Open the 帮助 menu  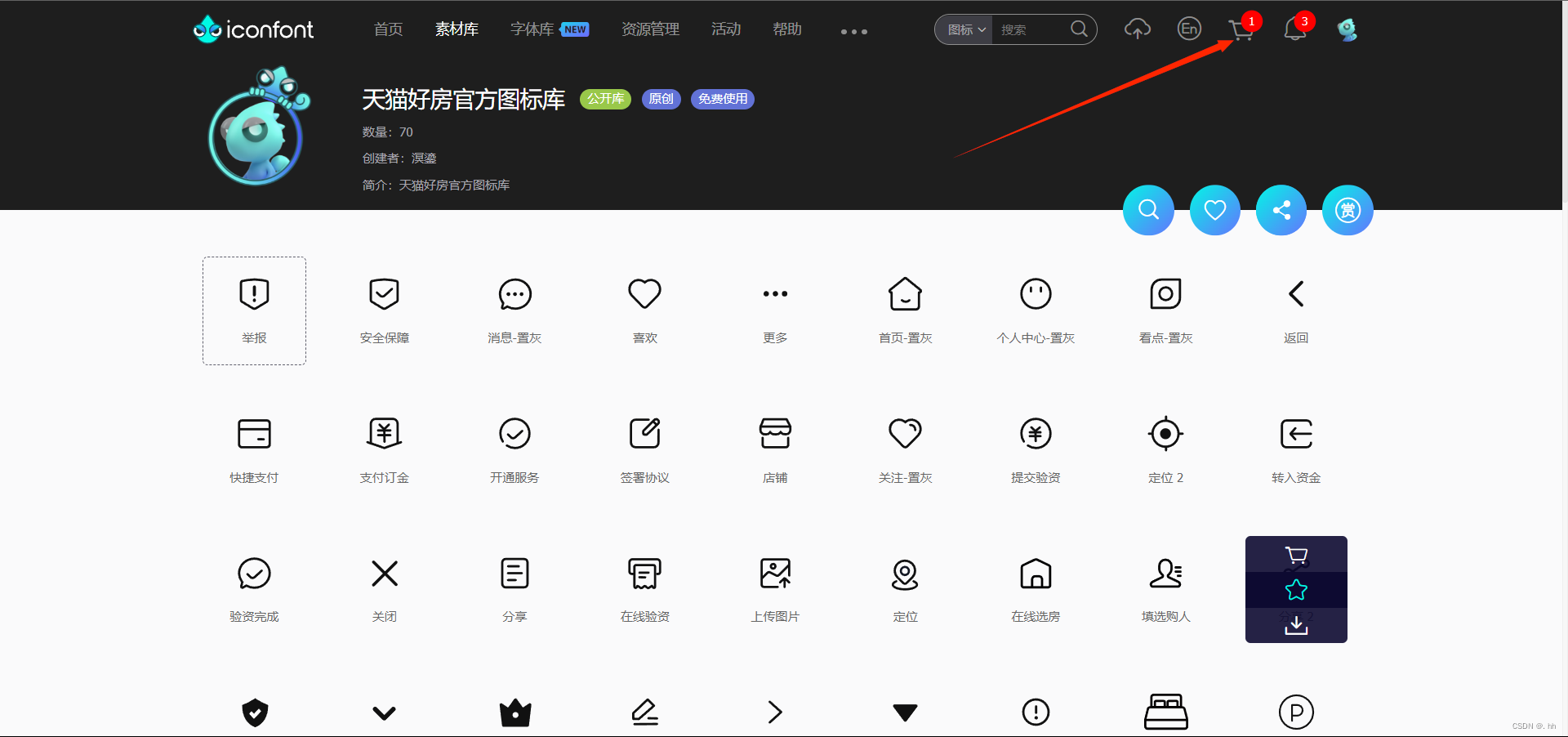pos(787,29)
